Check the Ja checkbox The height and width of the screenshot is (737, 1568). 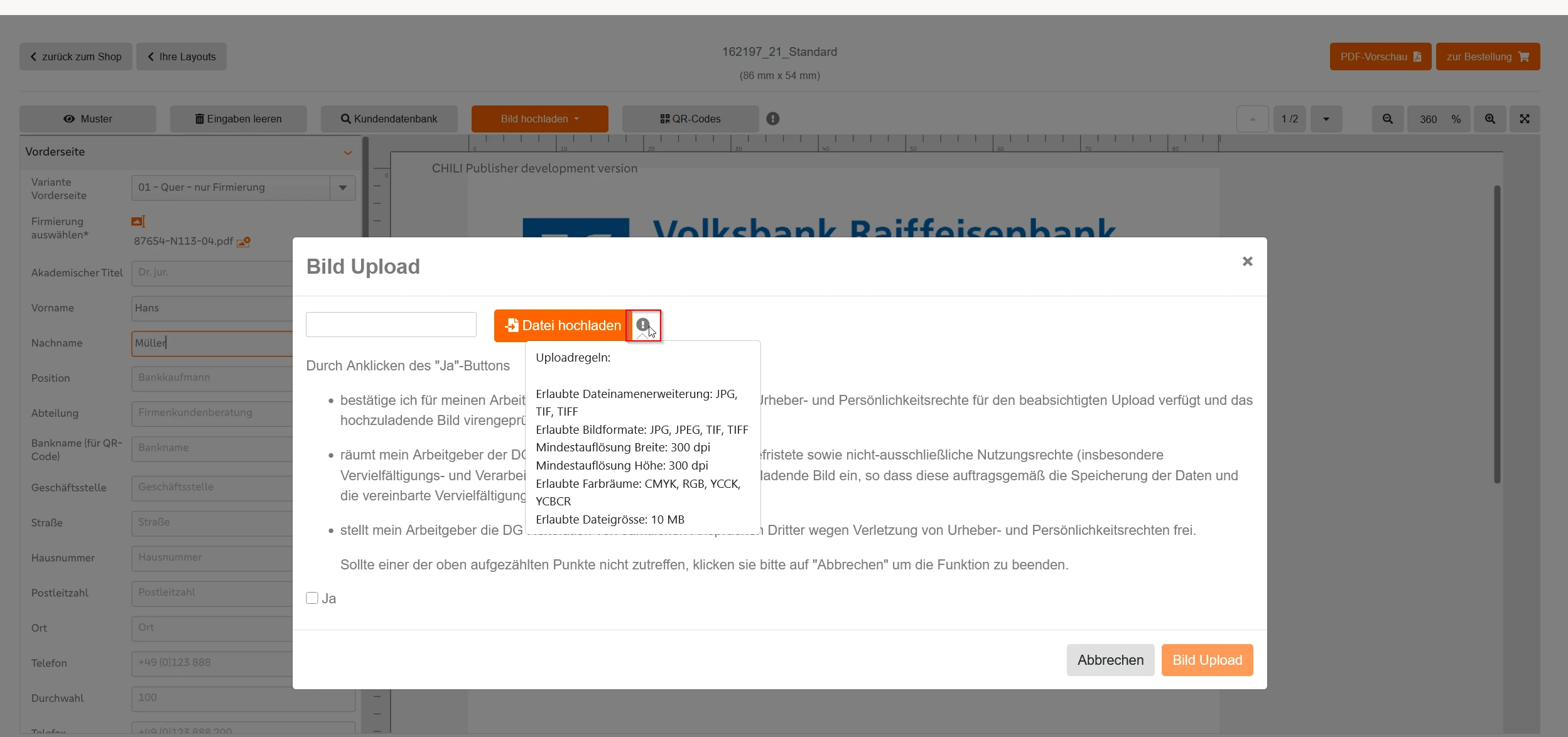pyautogui.click(x=312, y=598)
